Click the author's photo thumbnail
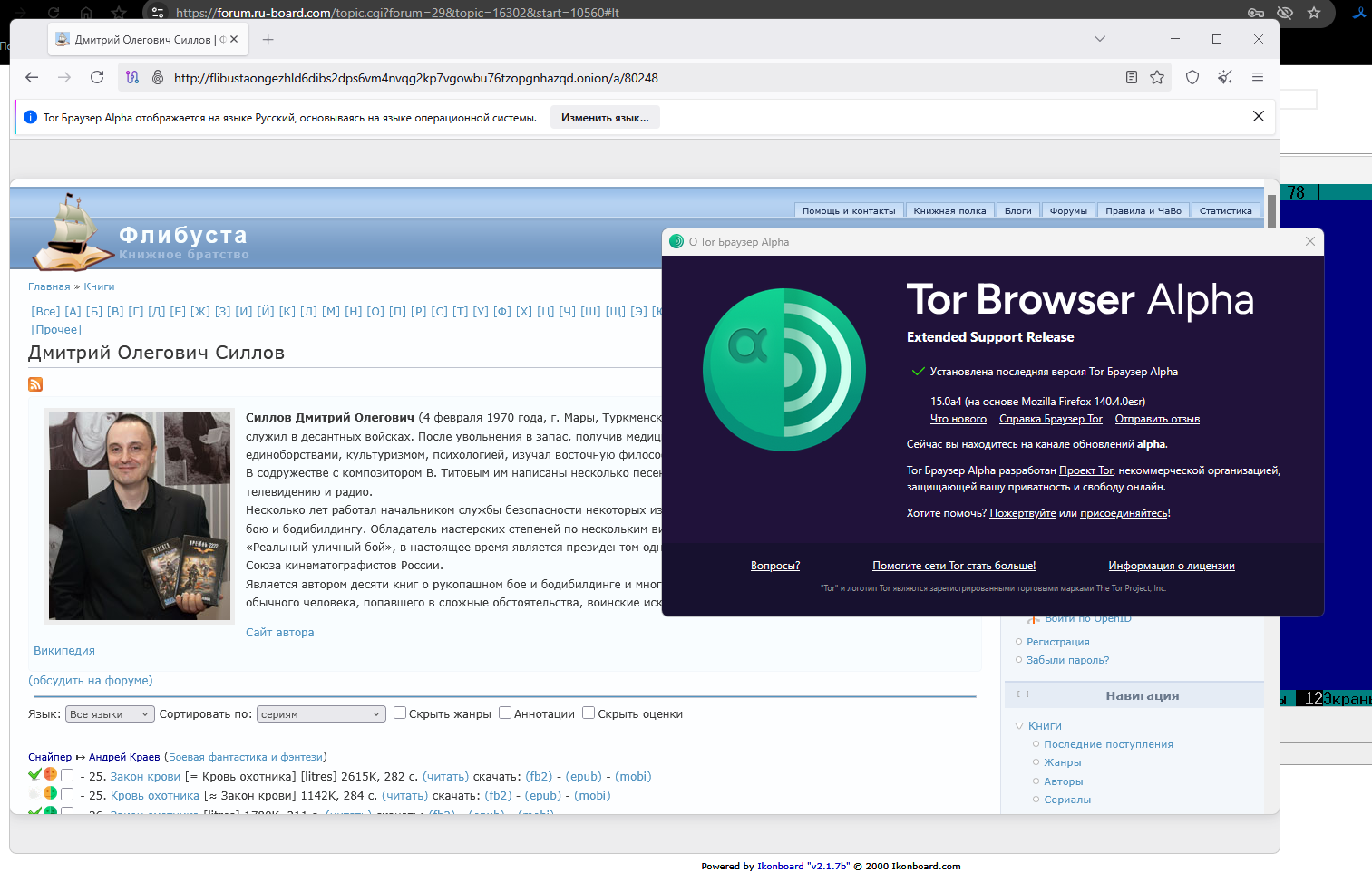Viewport: 1372px width, 873px height. tap(140, 516)
